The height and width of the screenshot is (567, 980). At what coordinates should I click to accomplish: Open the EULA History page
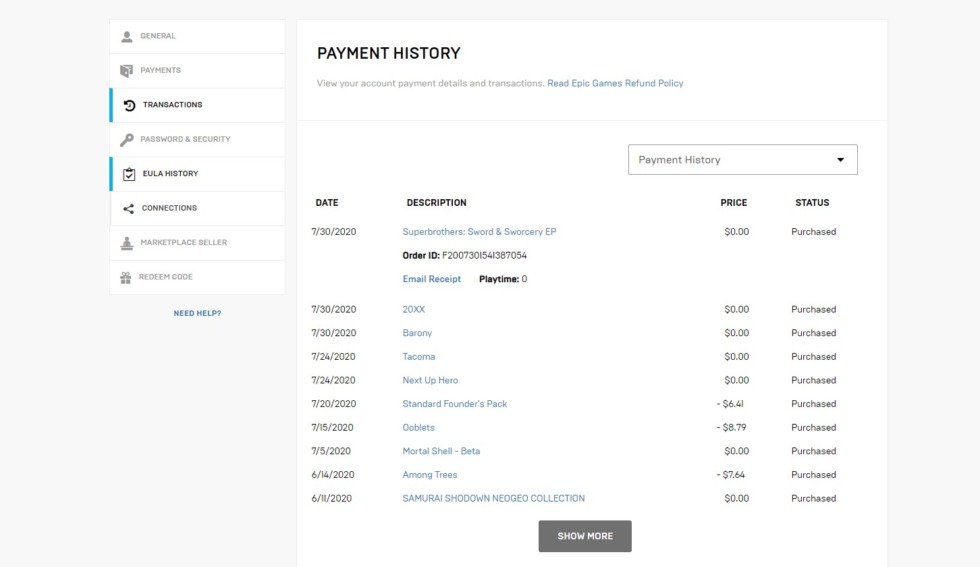point(198,174)
